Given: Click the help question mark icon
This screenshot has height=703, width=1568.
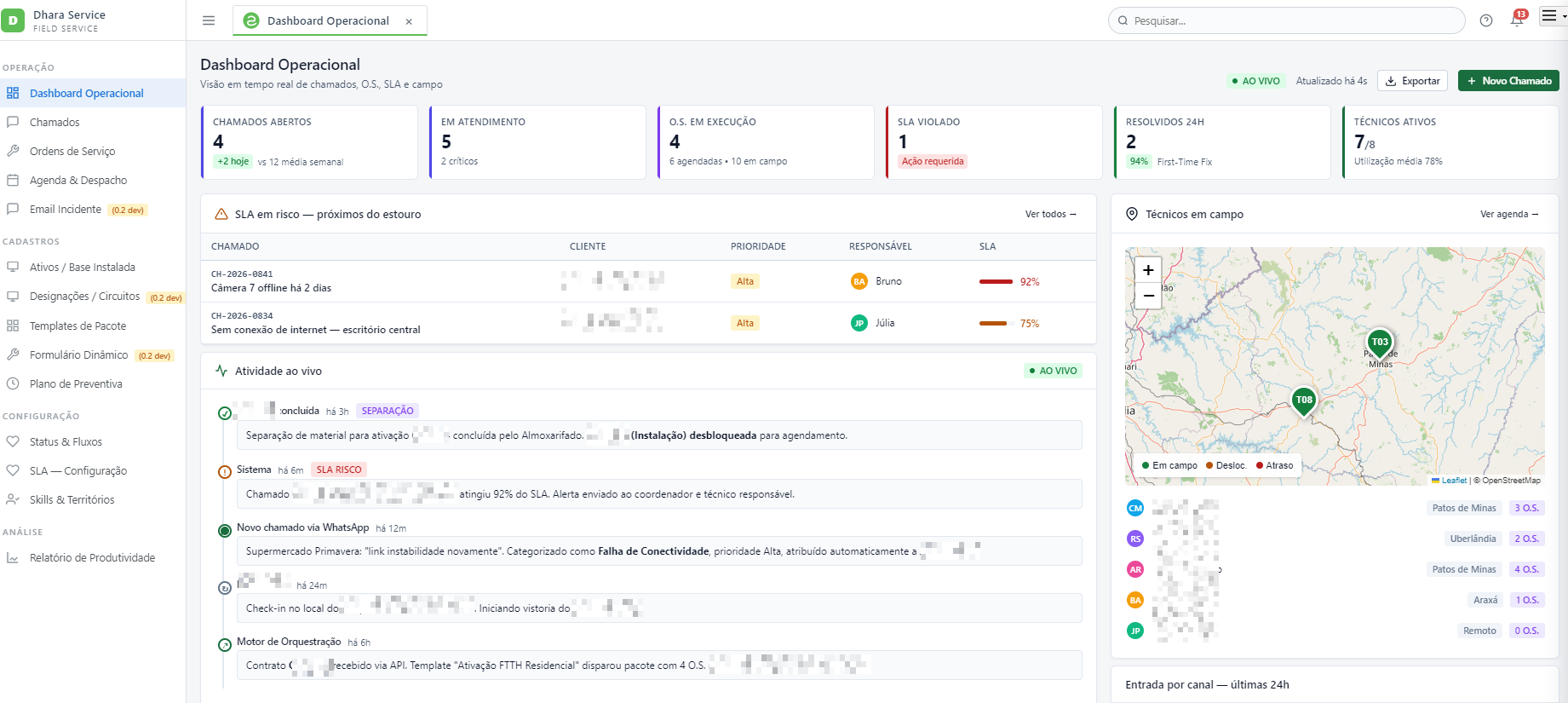Looking at the screenshot, I should point(1486,20).
